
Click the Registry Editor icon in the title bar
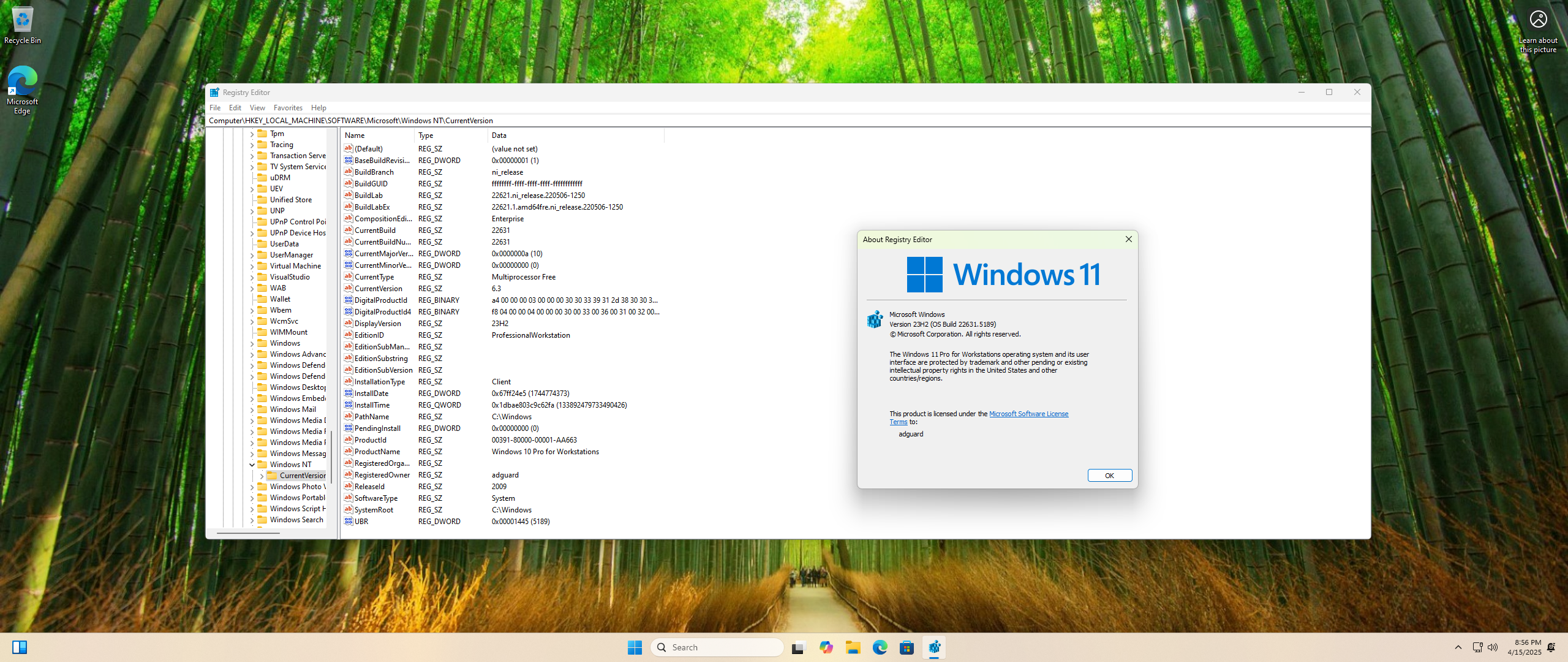pos(214,92)
